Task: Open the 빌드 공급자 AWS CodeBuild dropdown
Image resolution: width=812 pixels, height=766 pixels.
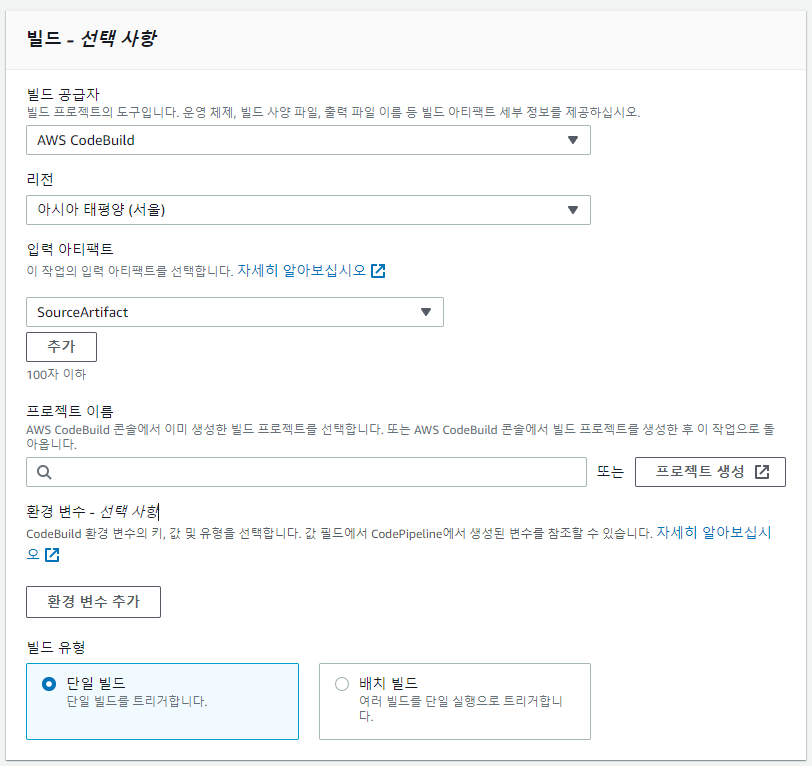Action: coord(308,140)
